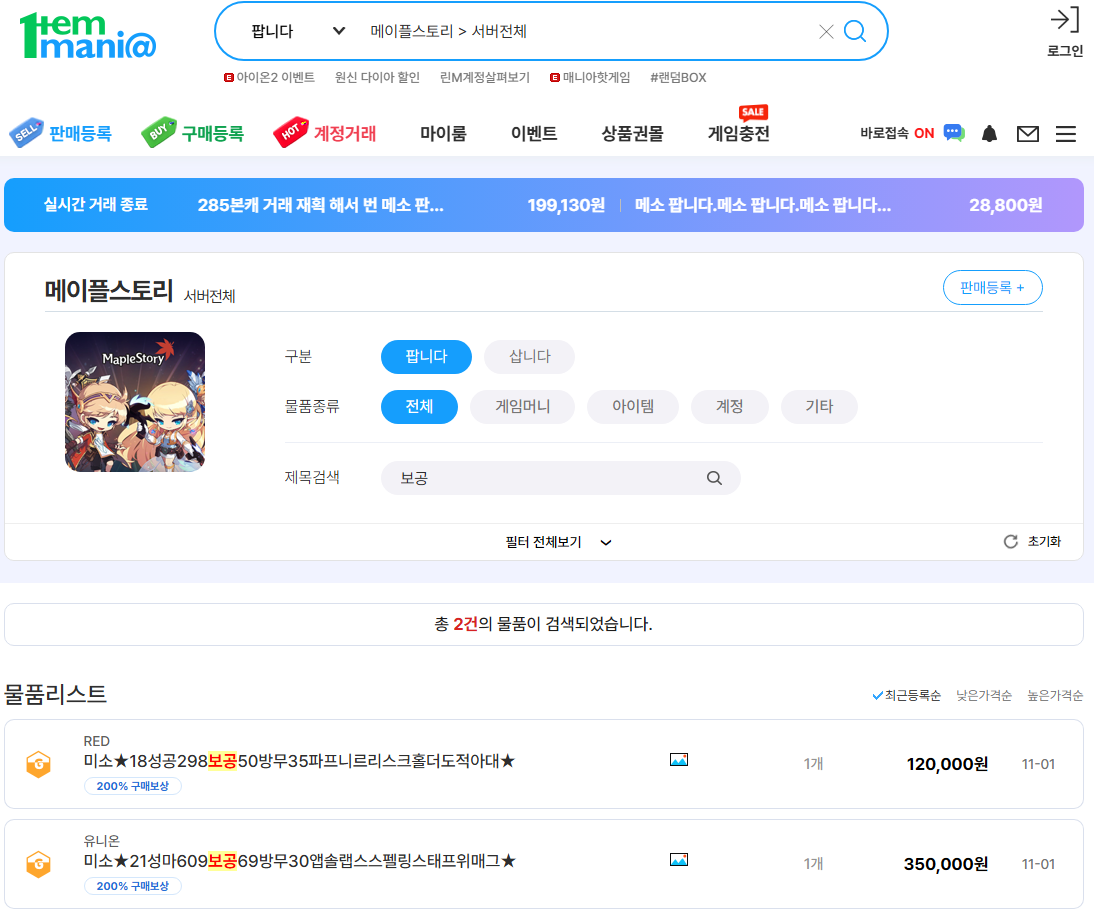Click the itemmania logo
Image resolution: width=1094 pixels, height=921 pixels.
pos(88,36)
